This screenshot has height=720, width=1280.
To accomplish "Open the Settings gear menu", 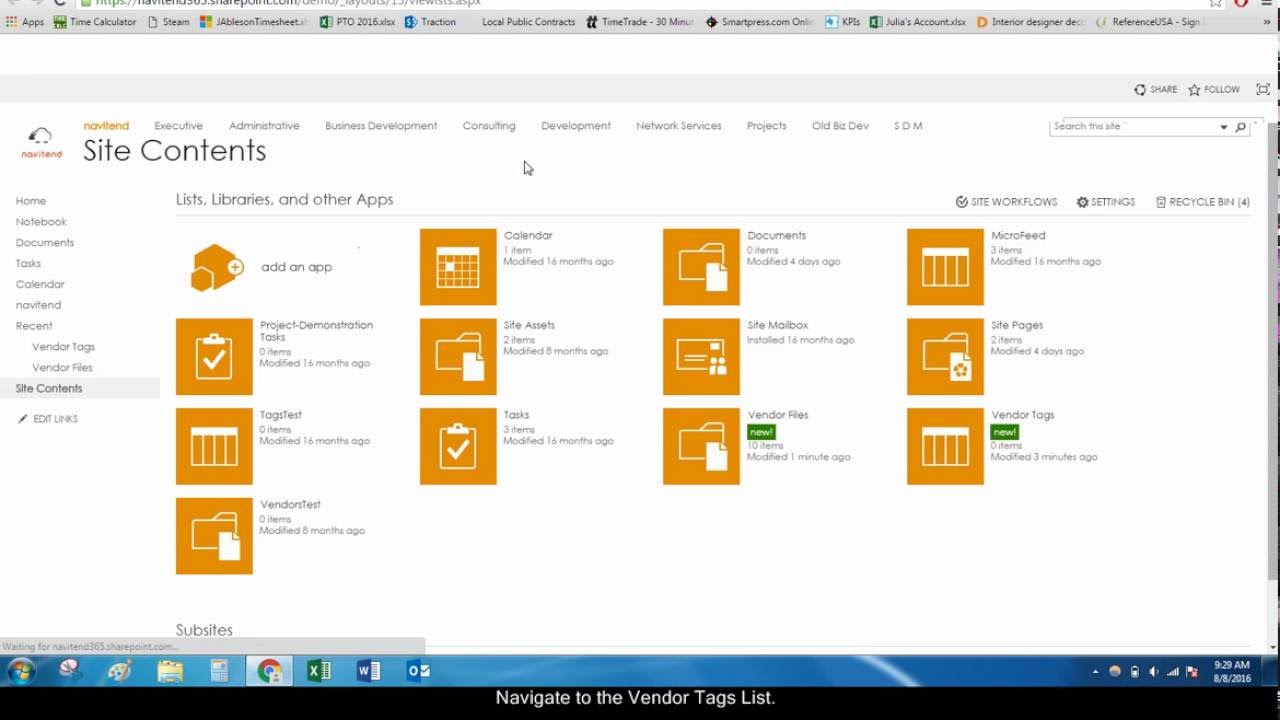I will [x=1105, y=202].
